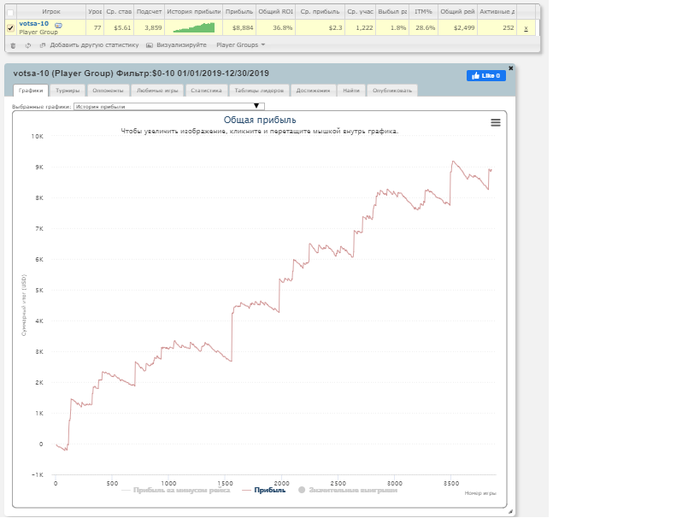
Task: Uncheck the votsa-10 row checkbox
Action: coord(11,28)
